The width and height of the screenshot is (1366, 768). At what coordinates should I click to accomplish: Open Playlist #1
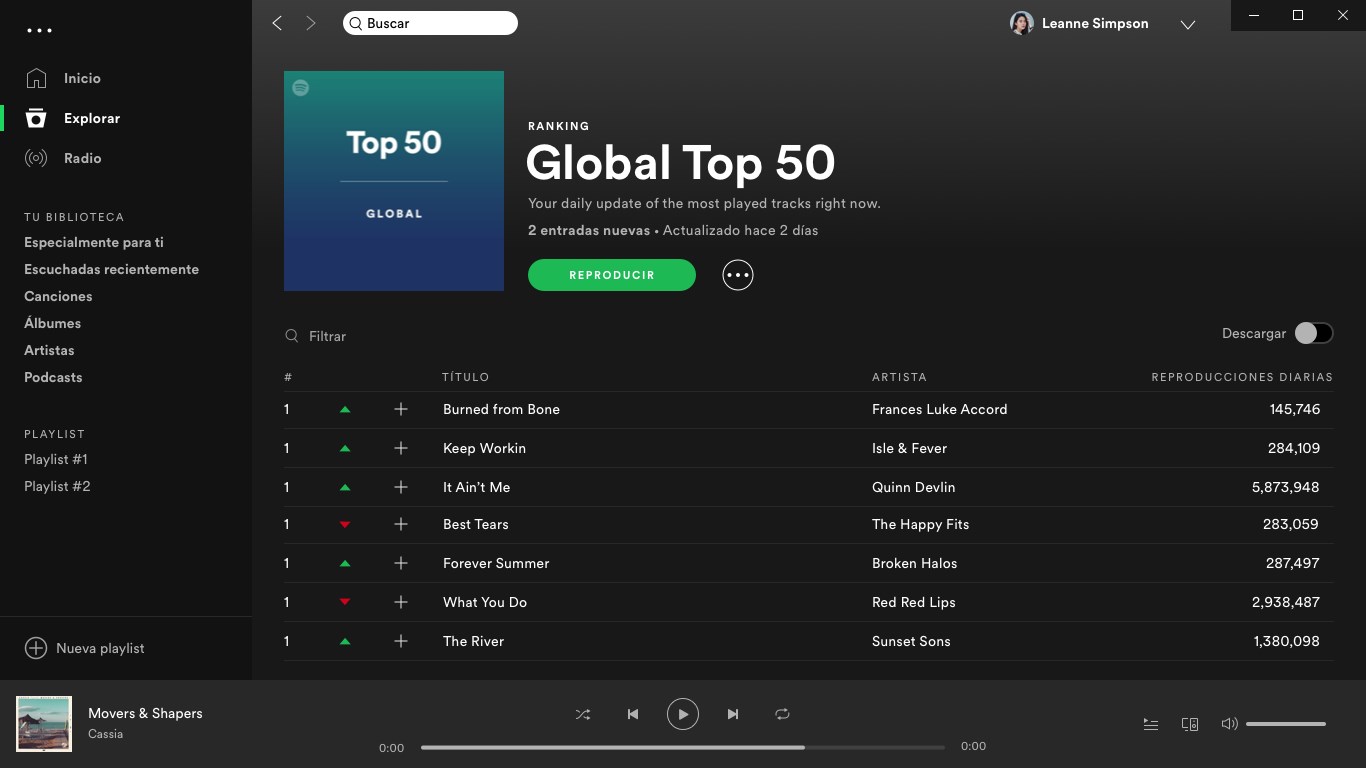pyautogui.click(x=56, y=459)
